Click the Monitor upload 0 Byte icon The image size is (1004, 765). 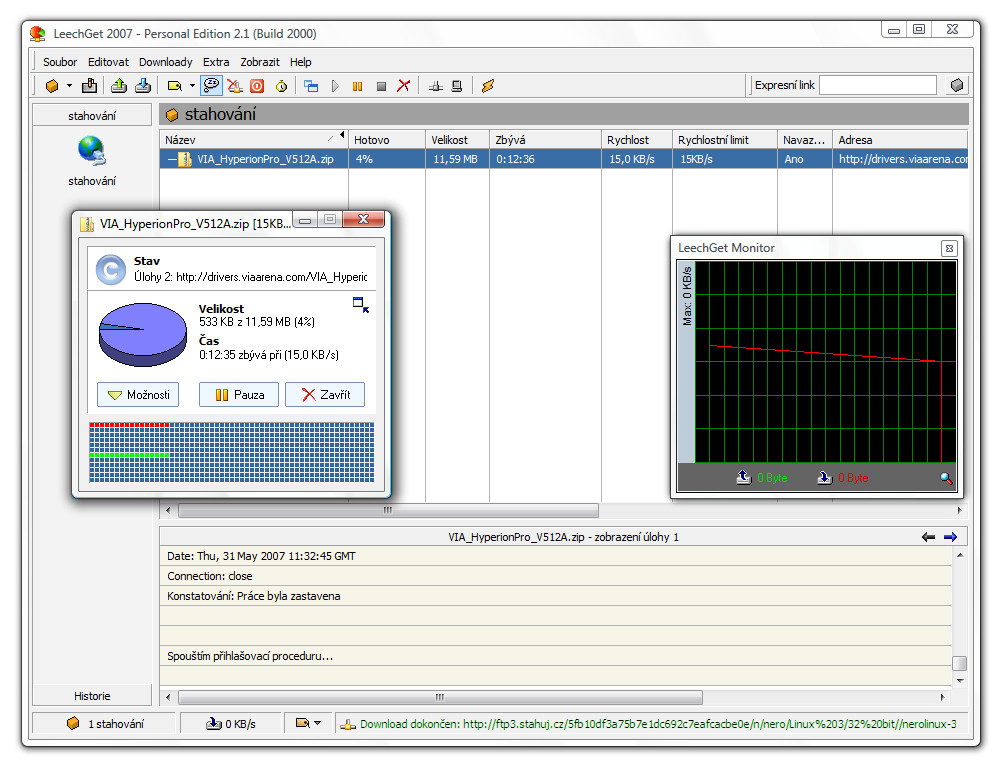(x=743, y=477)
